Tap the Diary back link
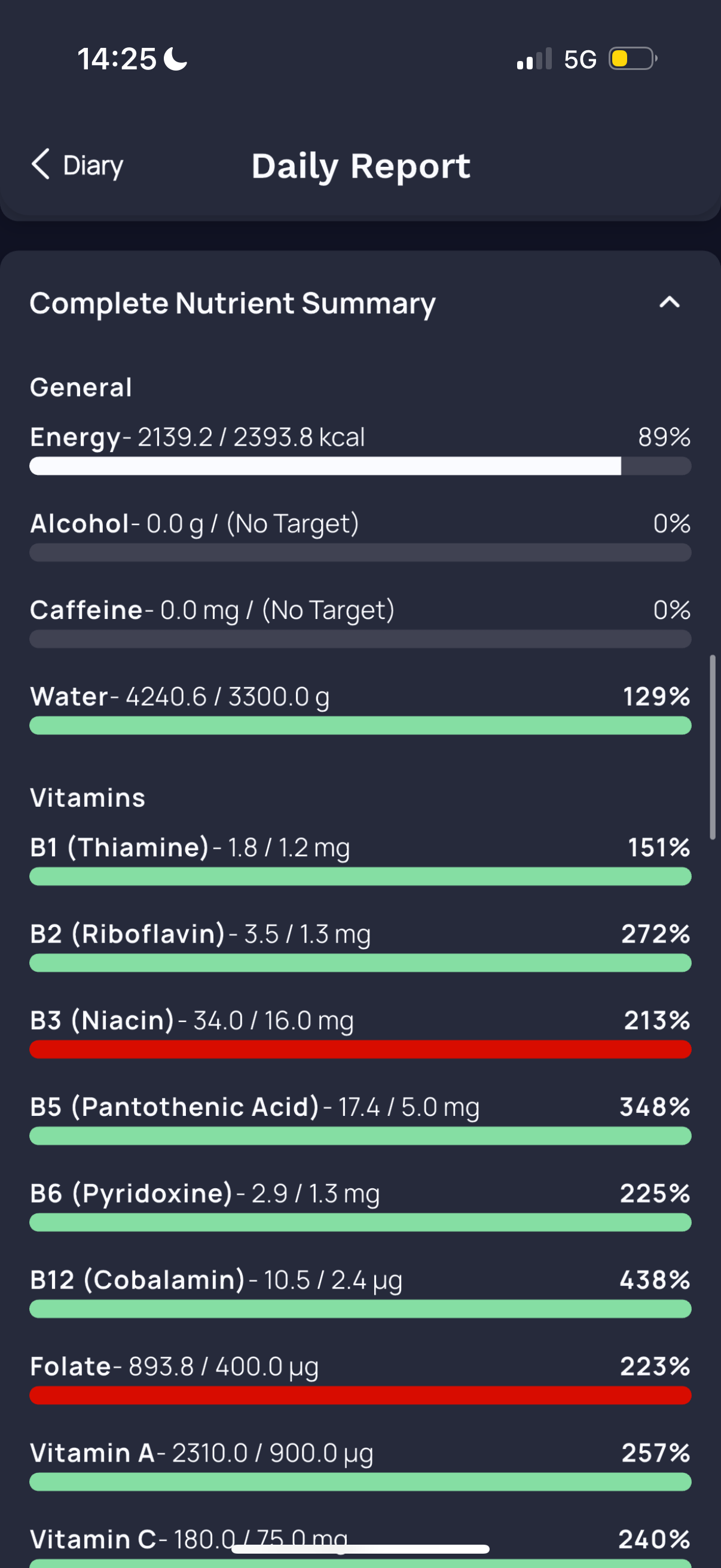This screenshot has height=1568, width=721. [77, 165]
